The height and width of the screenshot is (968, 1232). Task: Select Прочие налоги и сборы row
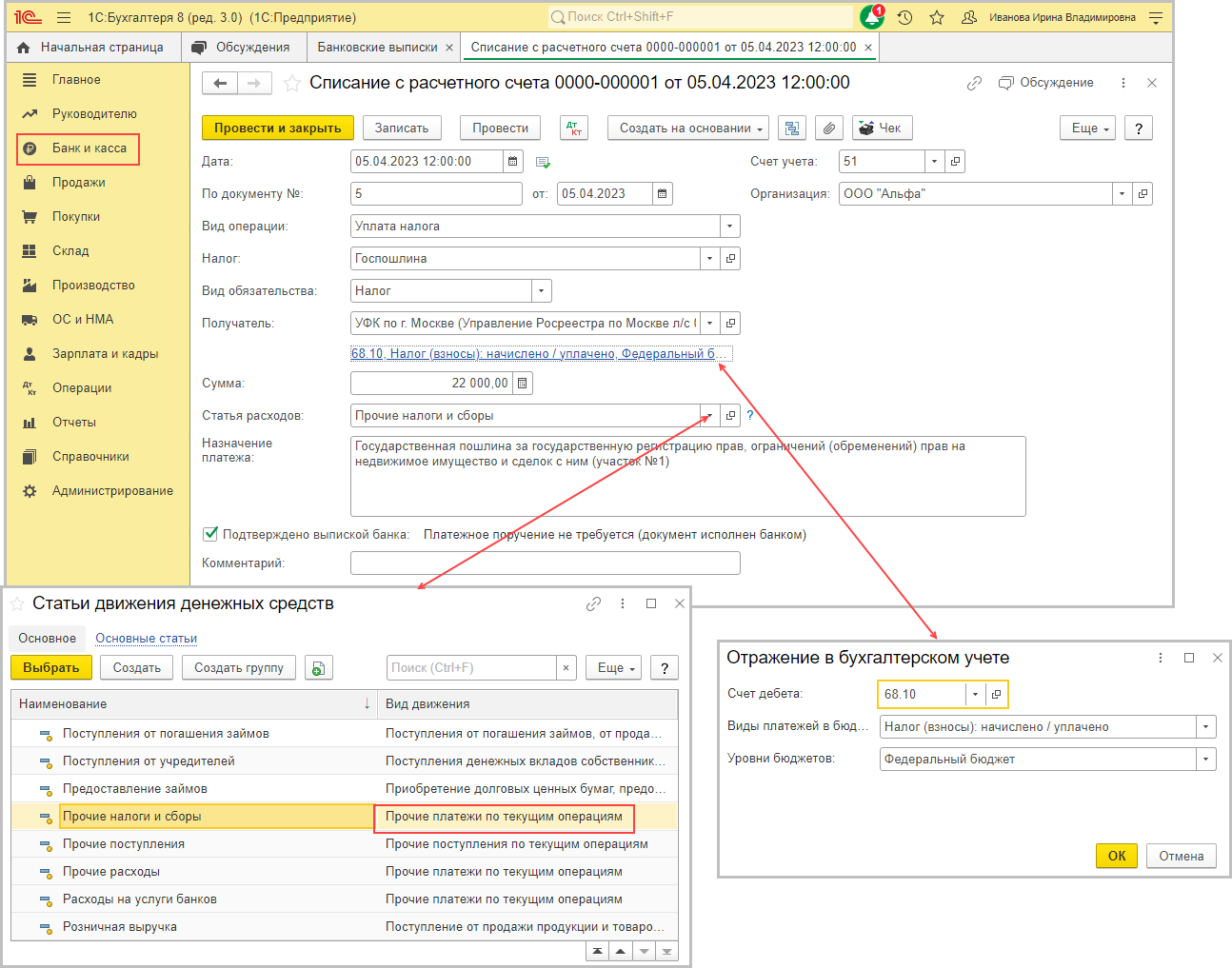[x=345, y=817]
